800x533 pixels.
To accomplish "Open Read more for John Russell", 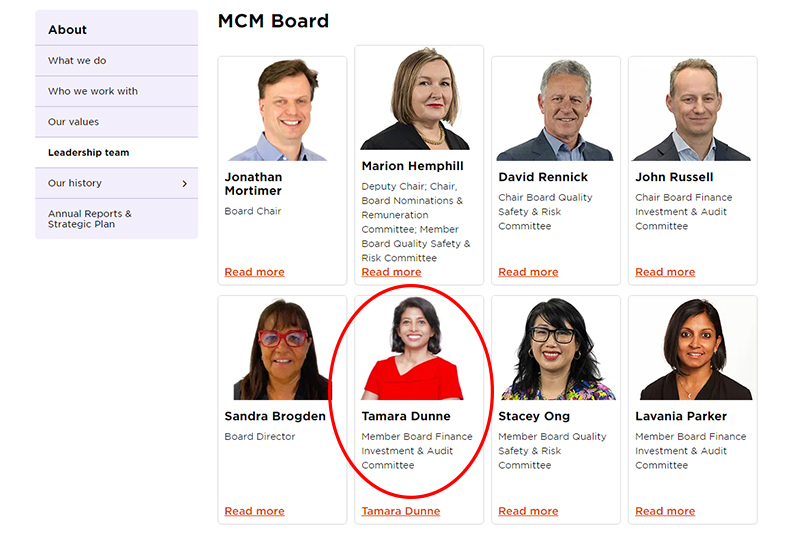I will [665, 272].
